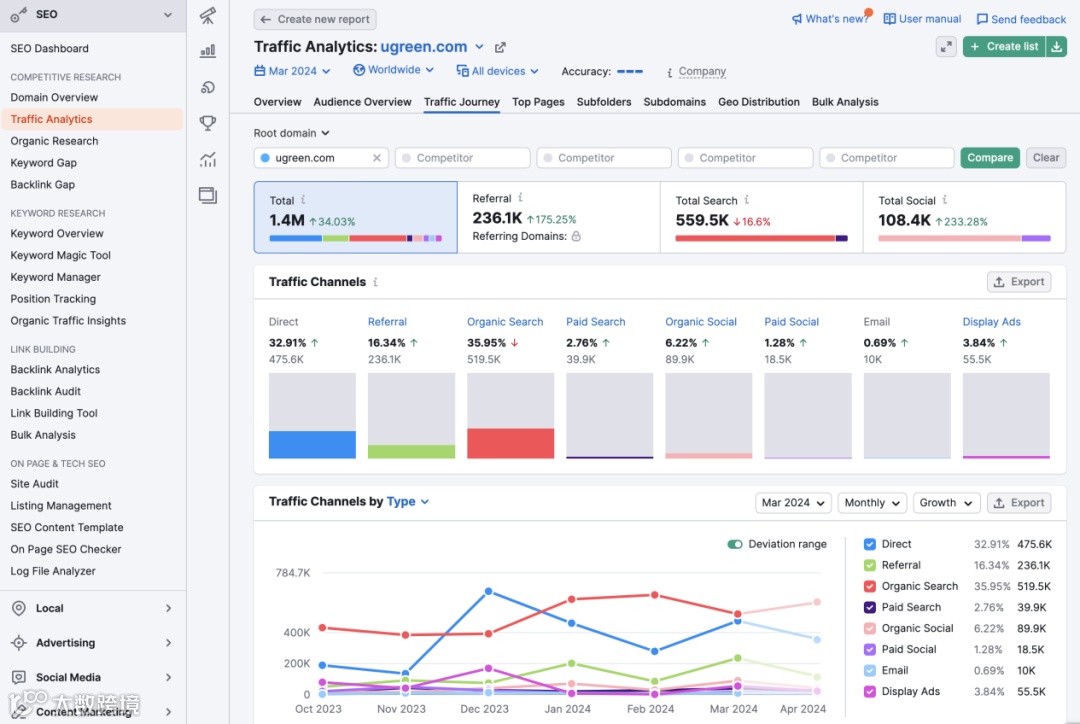
Task: Open Keyword Magic Tool in sidebar
Action: [61, 256]
